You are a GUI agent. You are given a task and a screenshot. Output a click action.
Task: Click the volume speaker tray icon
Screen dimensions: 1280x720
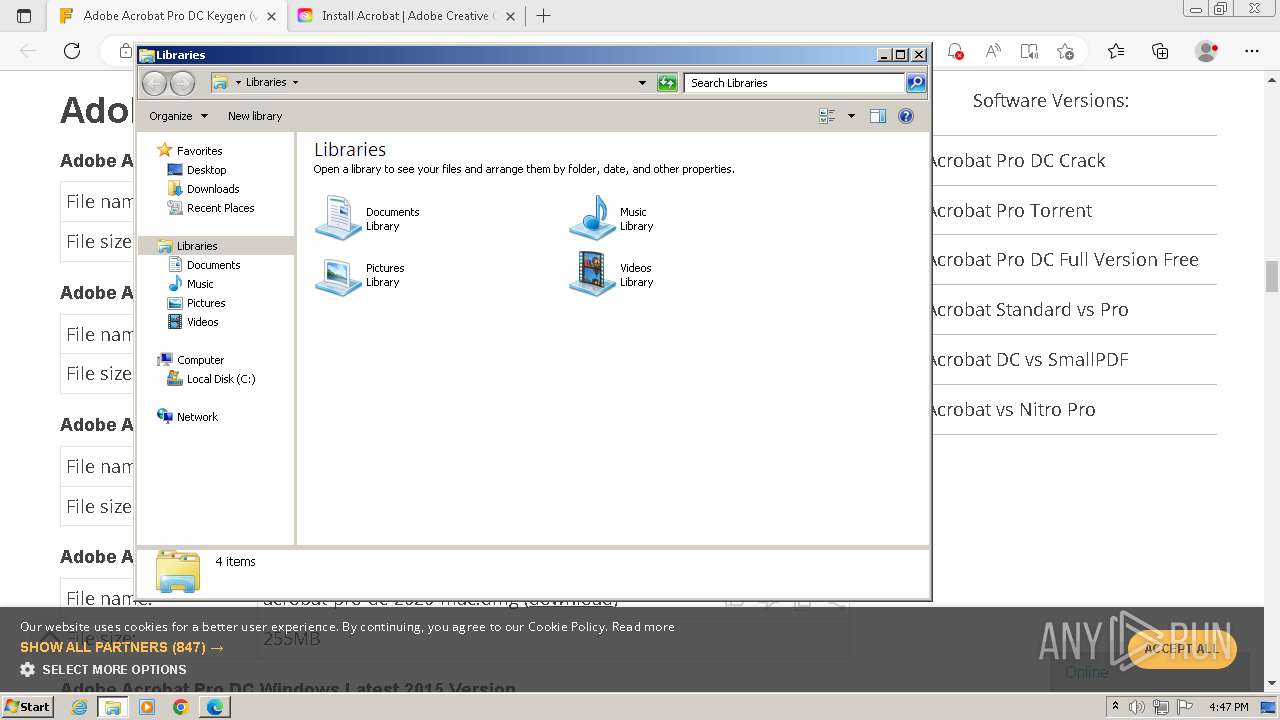tap(1138, 707)
